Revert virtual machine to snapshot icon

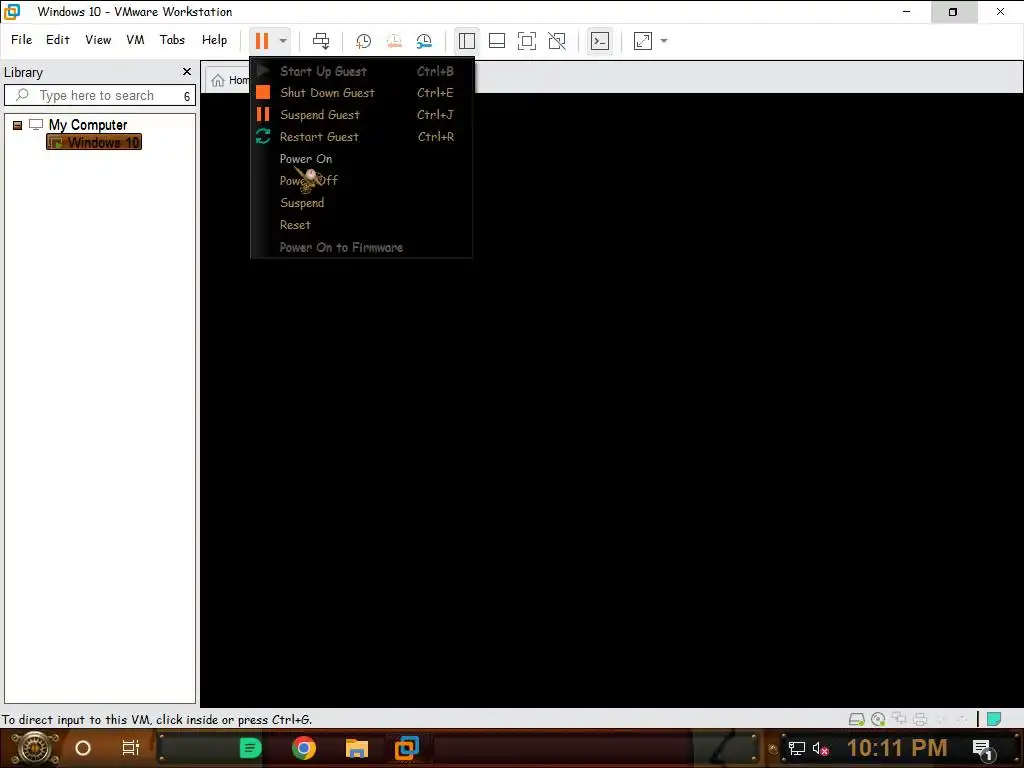[x=394, y=41]
